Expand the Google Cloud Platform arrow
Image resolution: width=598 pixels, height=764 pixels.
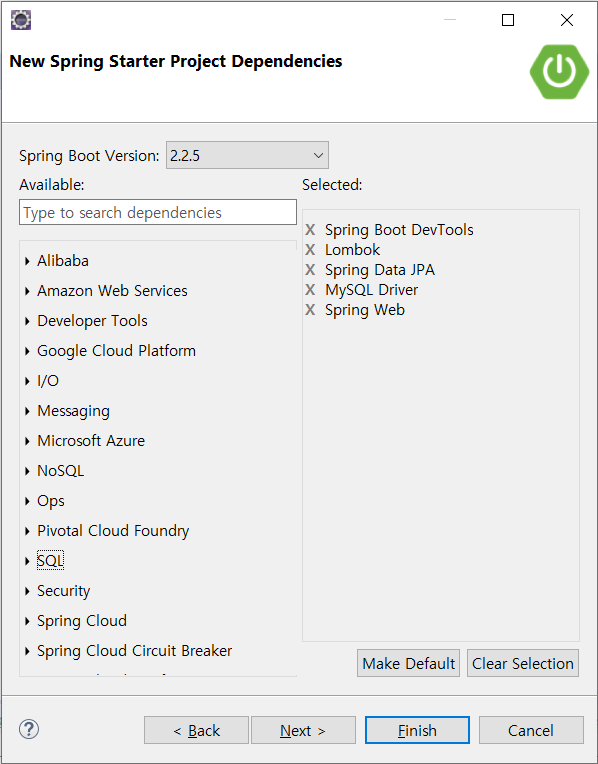(x=27, y=351)
